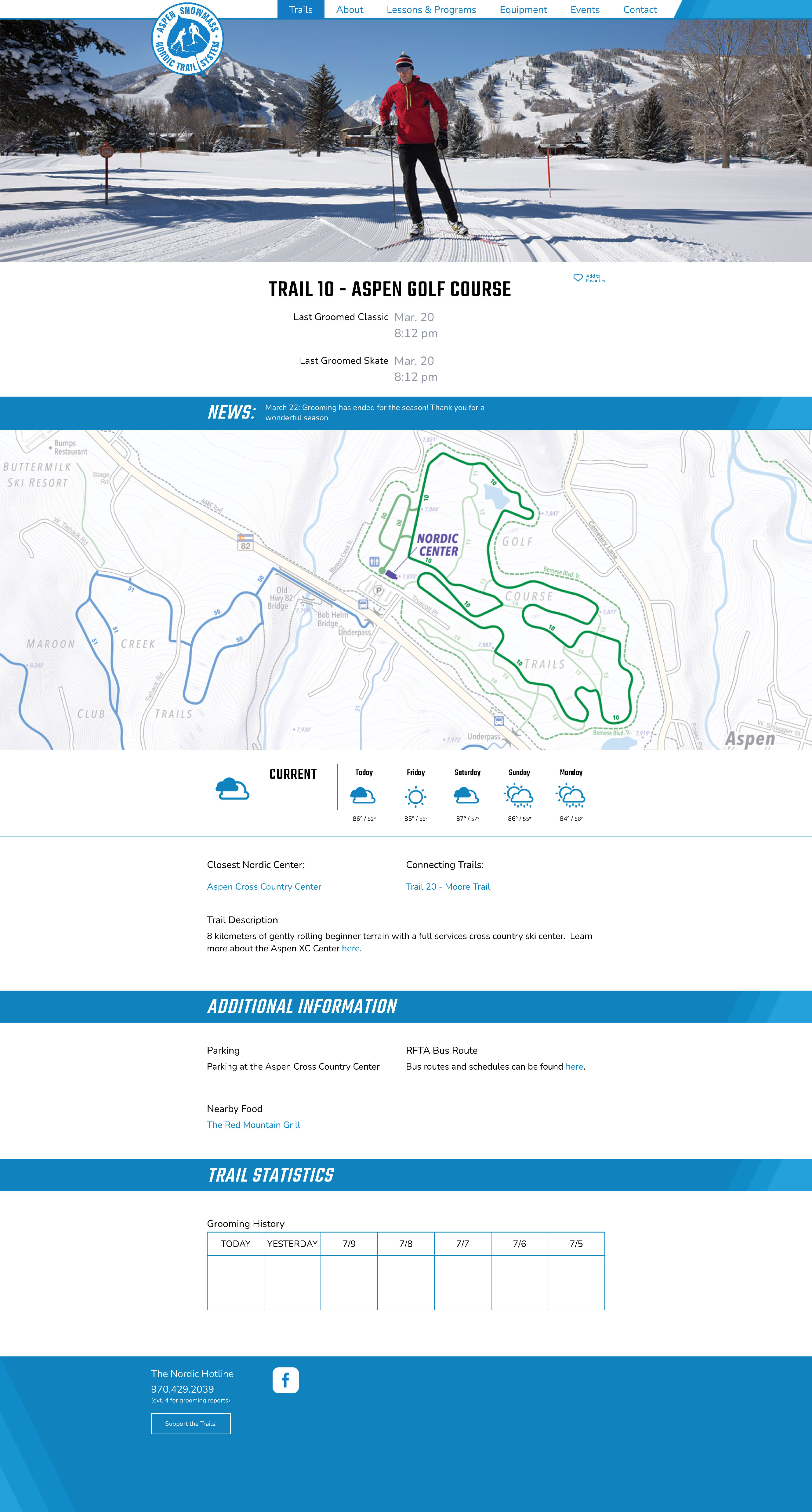Click Today's cloudy forecast icon

click(362, 796)
